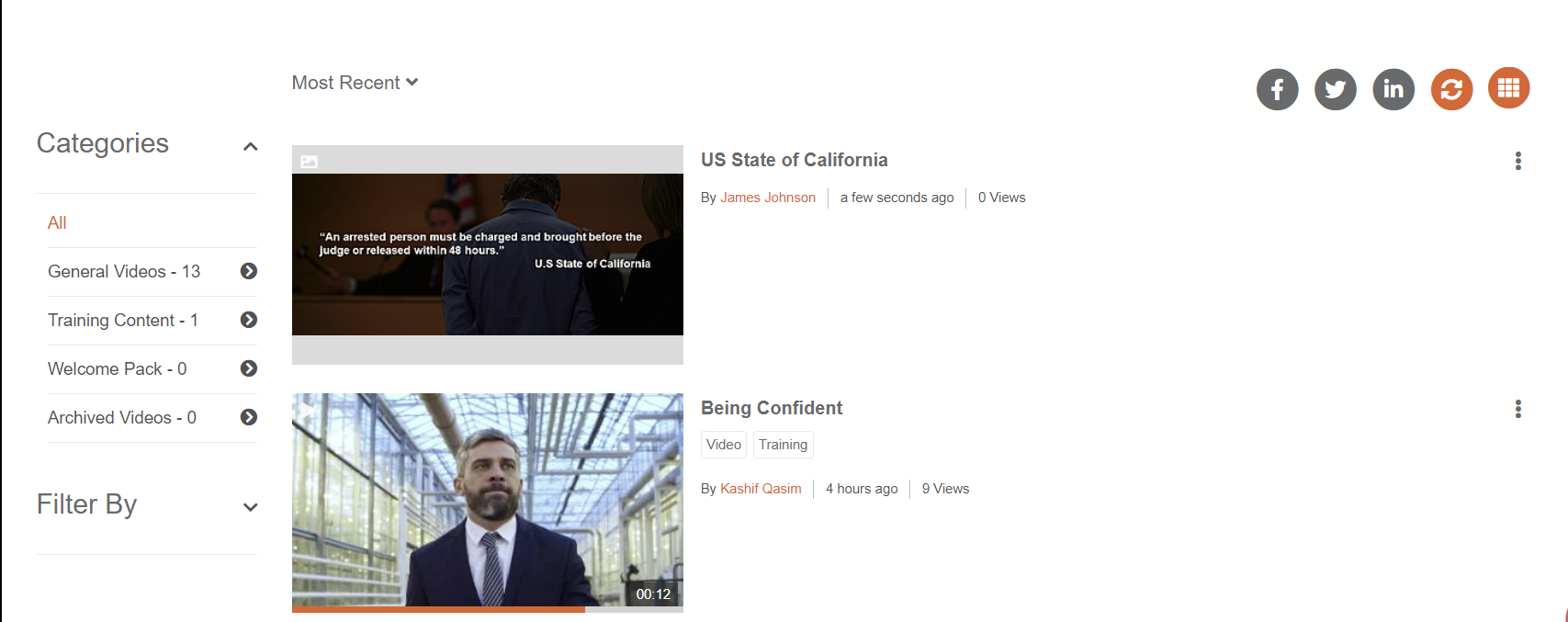Click the arrow beside Welcome Pack
Image resolution: width=1568 pixels, height=622 pixels.
coord(248,368)
